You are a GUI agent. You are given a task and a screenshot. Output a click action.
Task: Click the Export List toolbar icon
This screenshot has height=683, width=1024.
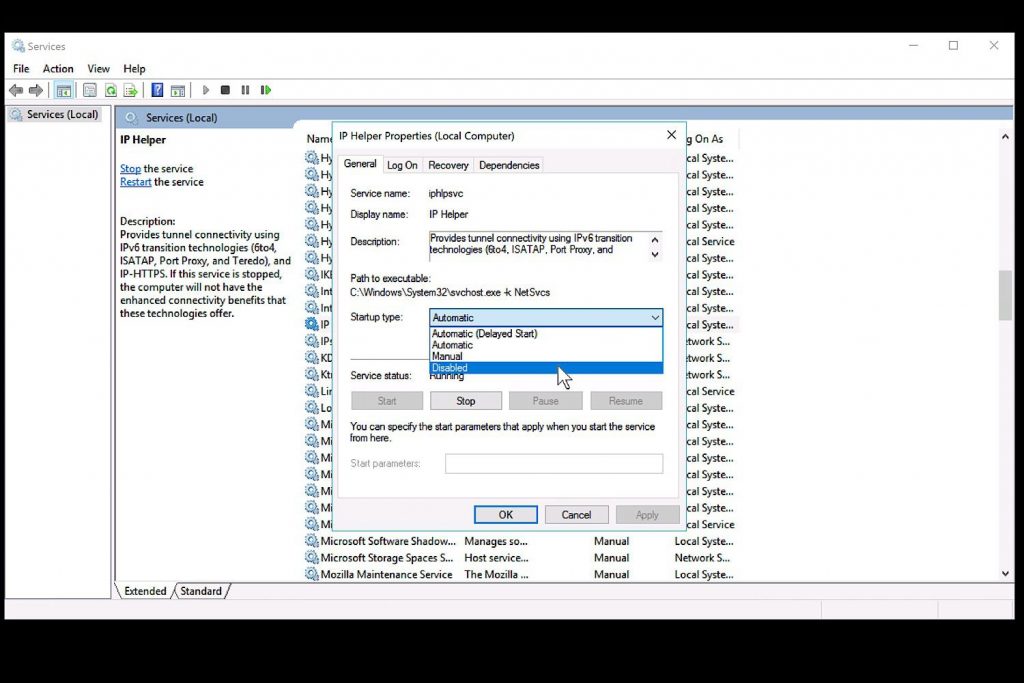pyautogui.click(x=130, y=90)
